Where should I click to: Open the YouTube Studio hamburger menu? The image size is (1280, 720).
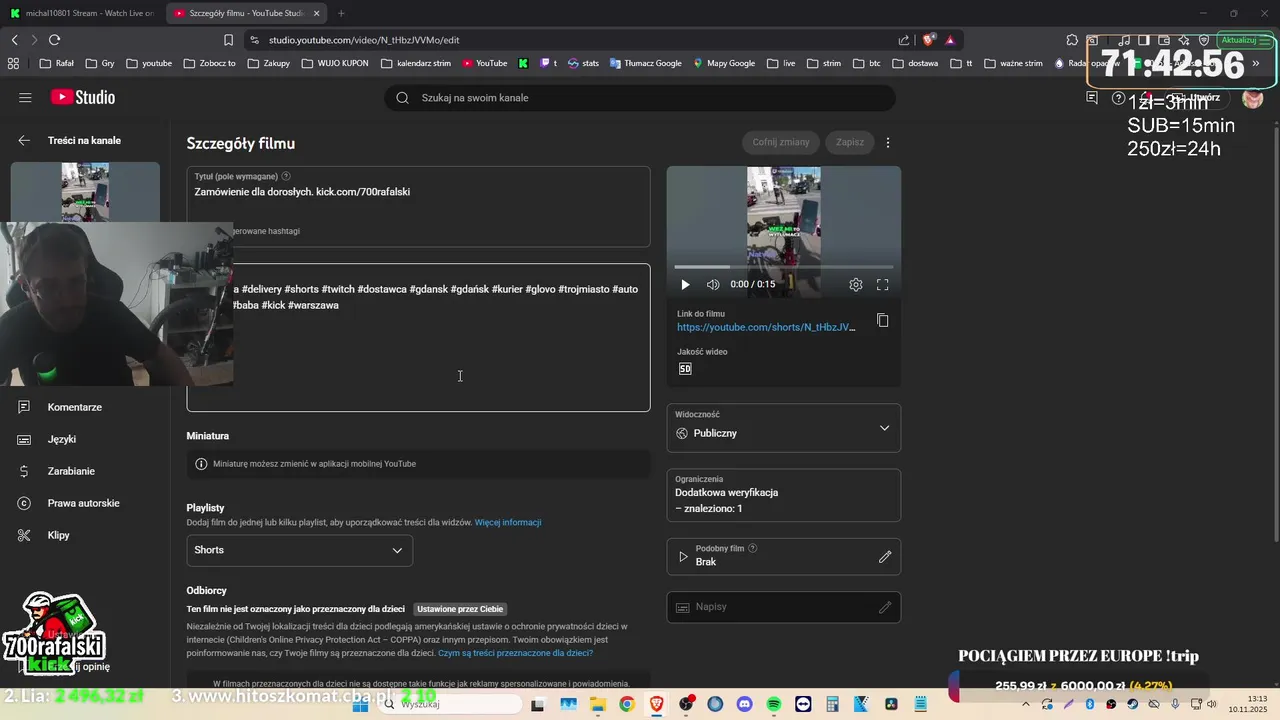coord(25,97)
